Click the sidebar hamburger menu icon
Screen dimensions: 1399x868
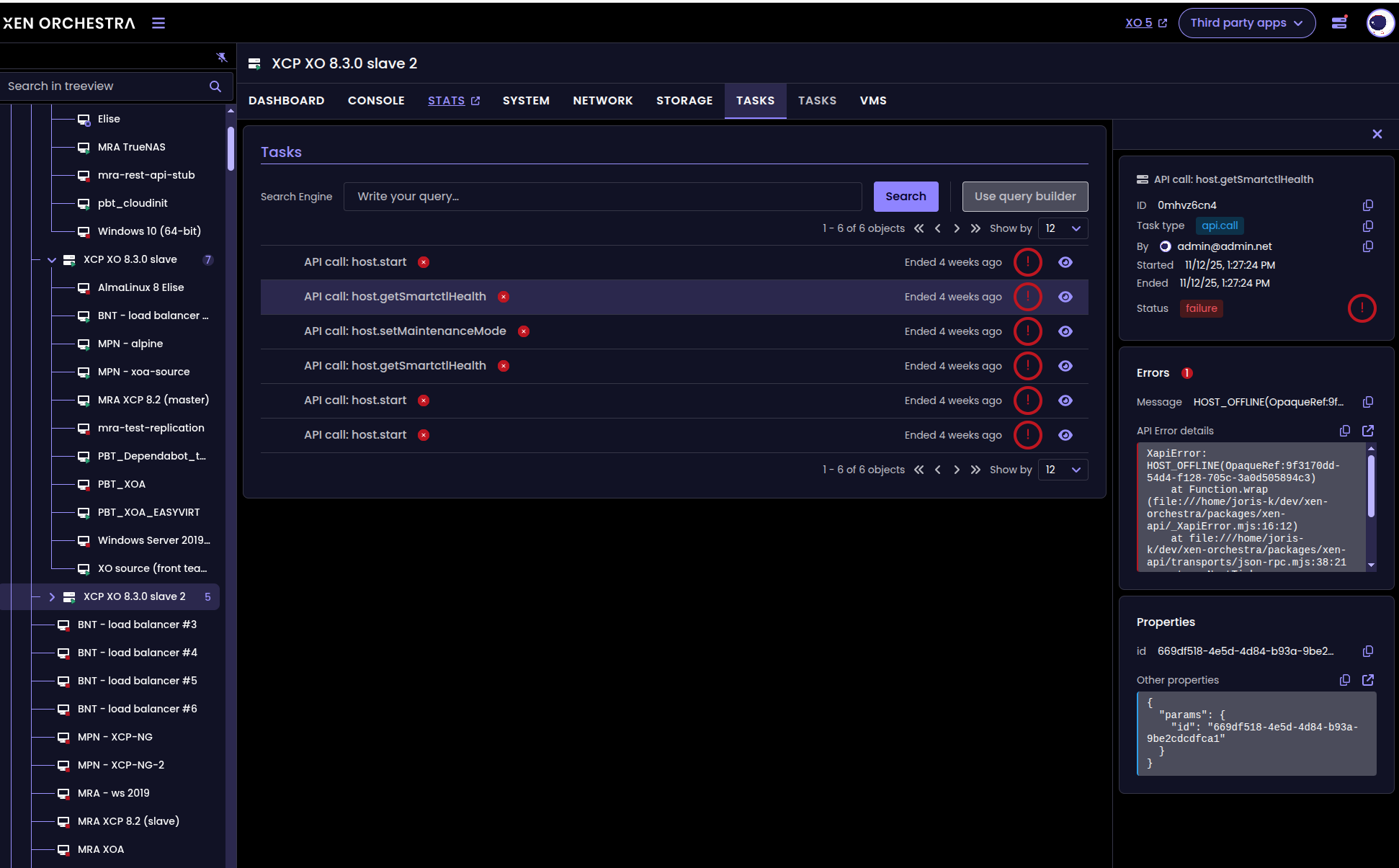coord(158,23)
